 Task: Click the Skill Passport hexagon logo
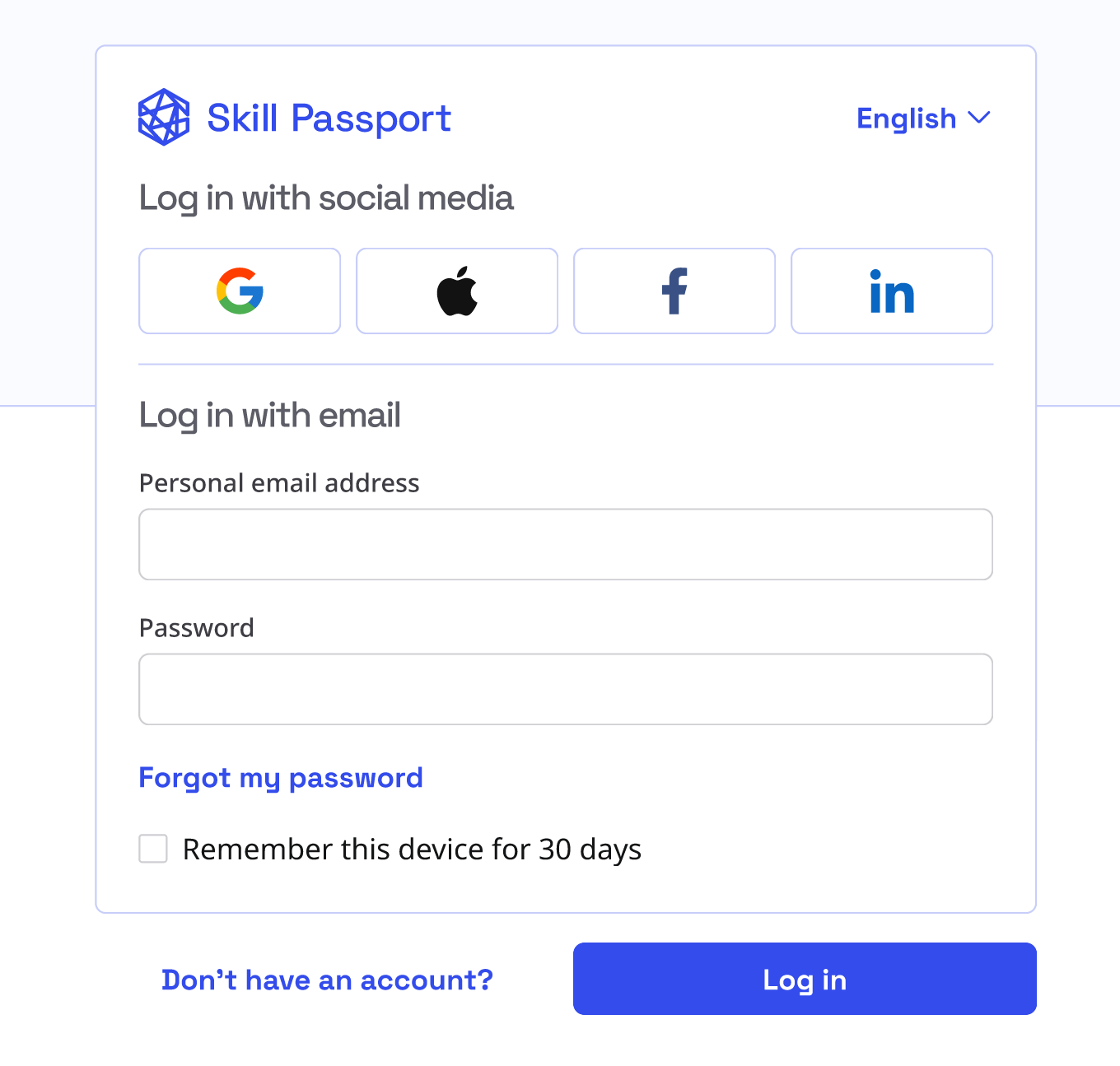(x=164, y=118)
